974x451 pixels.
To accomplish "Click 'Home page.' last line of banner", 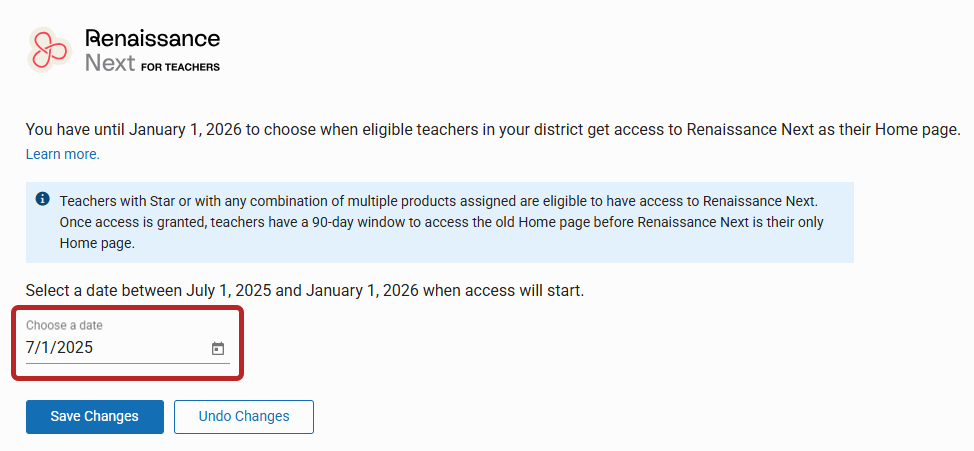I will (x=97, y=244).
